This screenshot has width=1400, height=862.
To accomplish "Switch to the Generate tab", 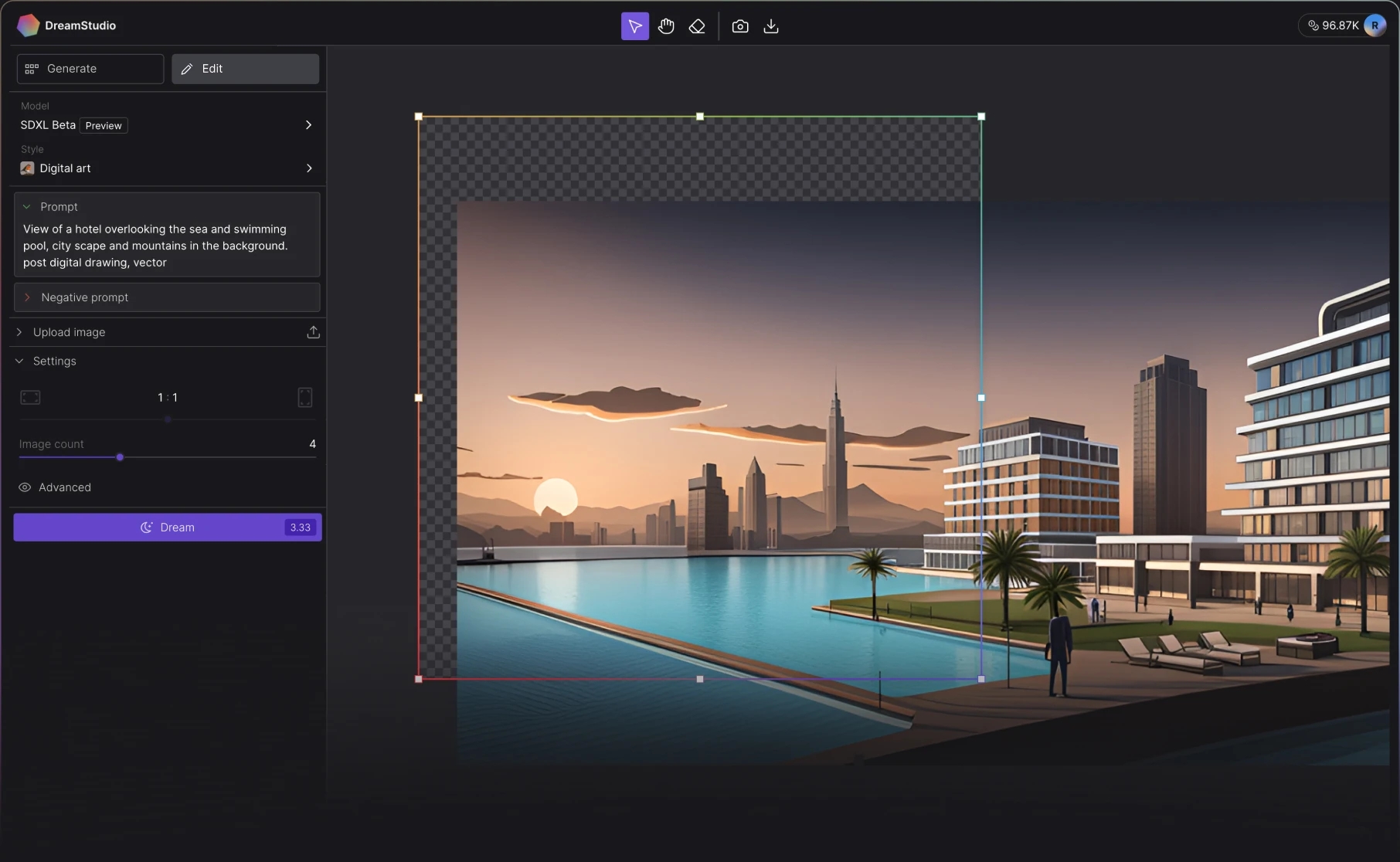I will (90, 69).
